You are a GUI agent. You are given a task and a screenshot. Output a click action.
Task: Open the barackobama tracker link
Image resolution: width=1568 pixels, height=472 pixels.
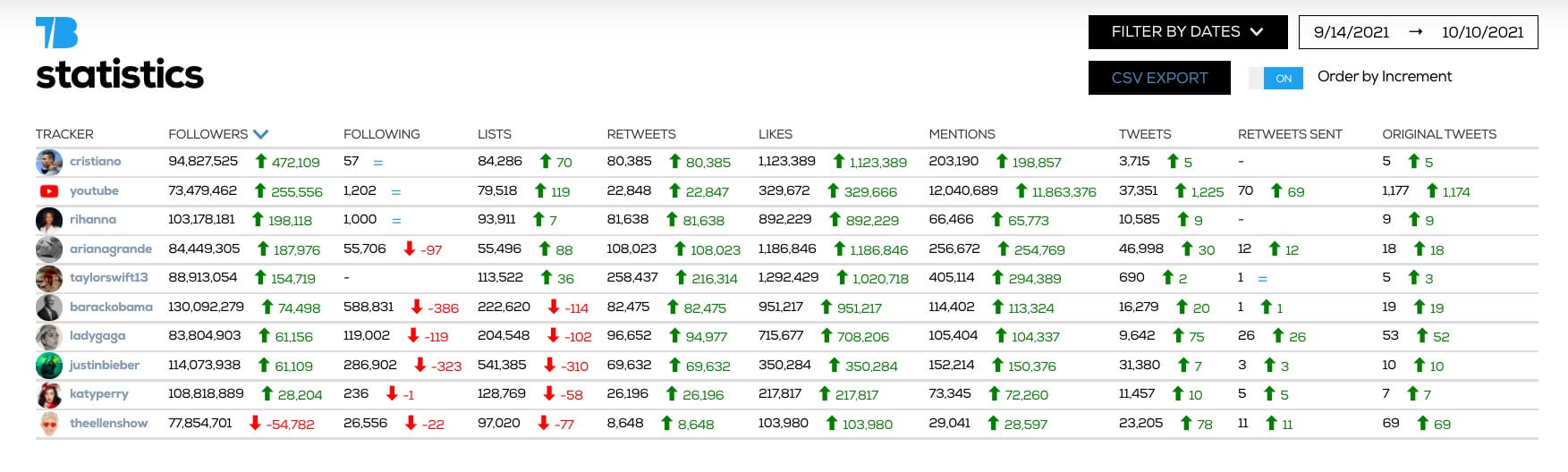point(111,308)
